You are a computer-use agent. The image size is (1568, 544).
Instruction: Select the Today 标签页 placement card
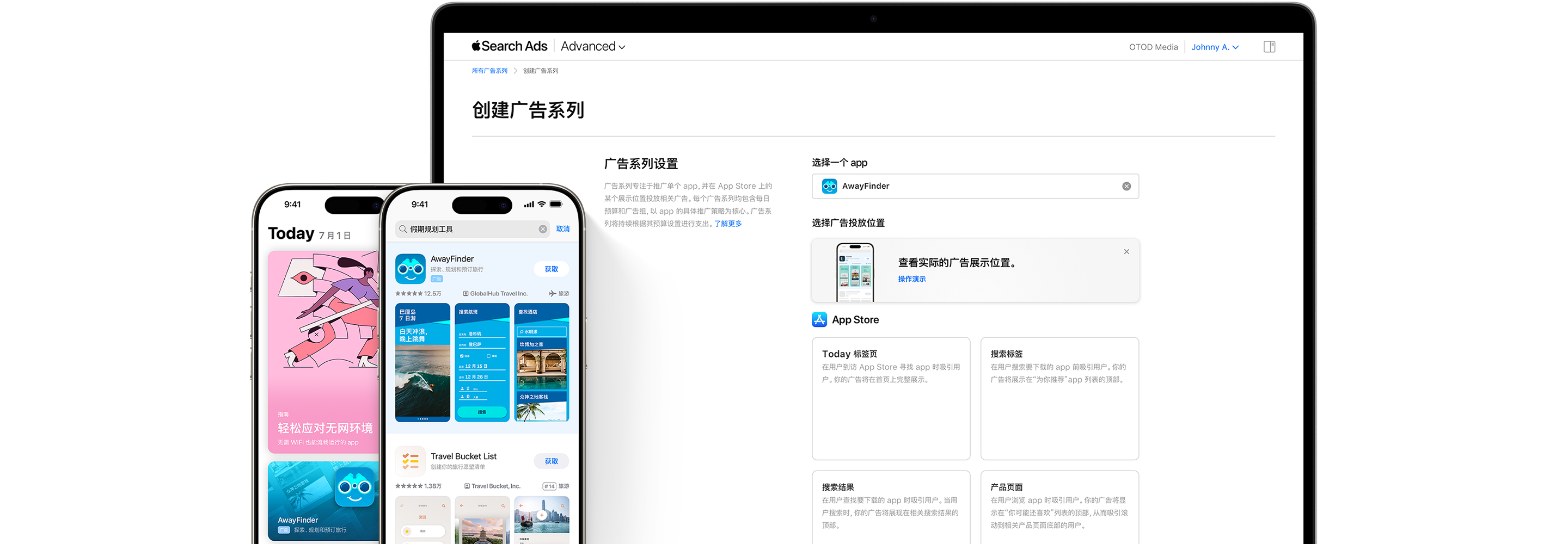pos(891,399)
